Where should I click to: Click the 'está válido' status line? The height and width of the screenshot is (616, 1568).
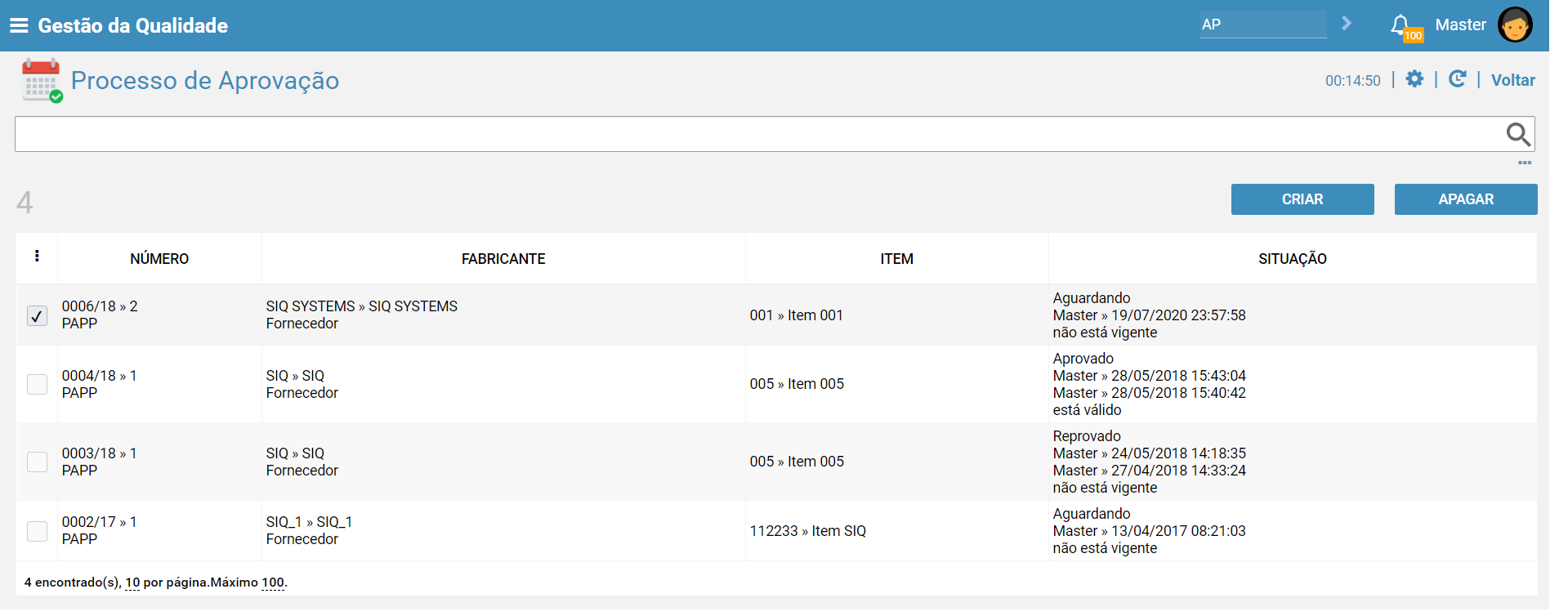pos(1087,410)
